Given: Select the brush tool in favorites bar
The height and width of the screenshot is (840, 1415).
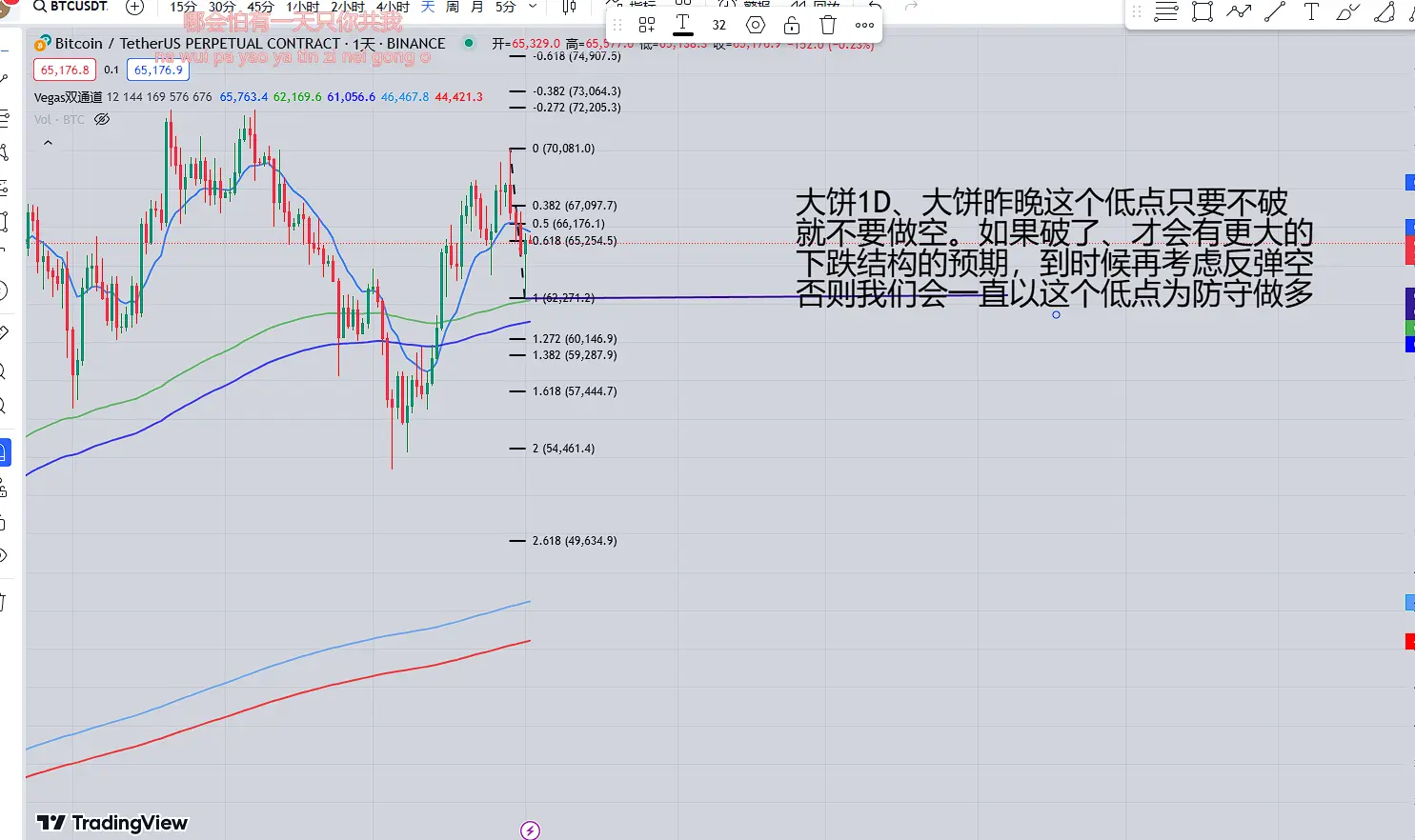Looking at the screenshot, I should coord(1347,12).
